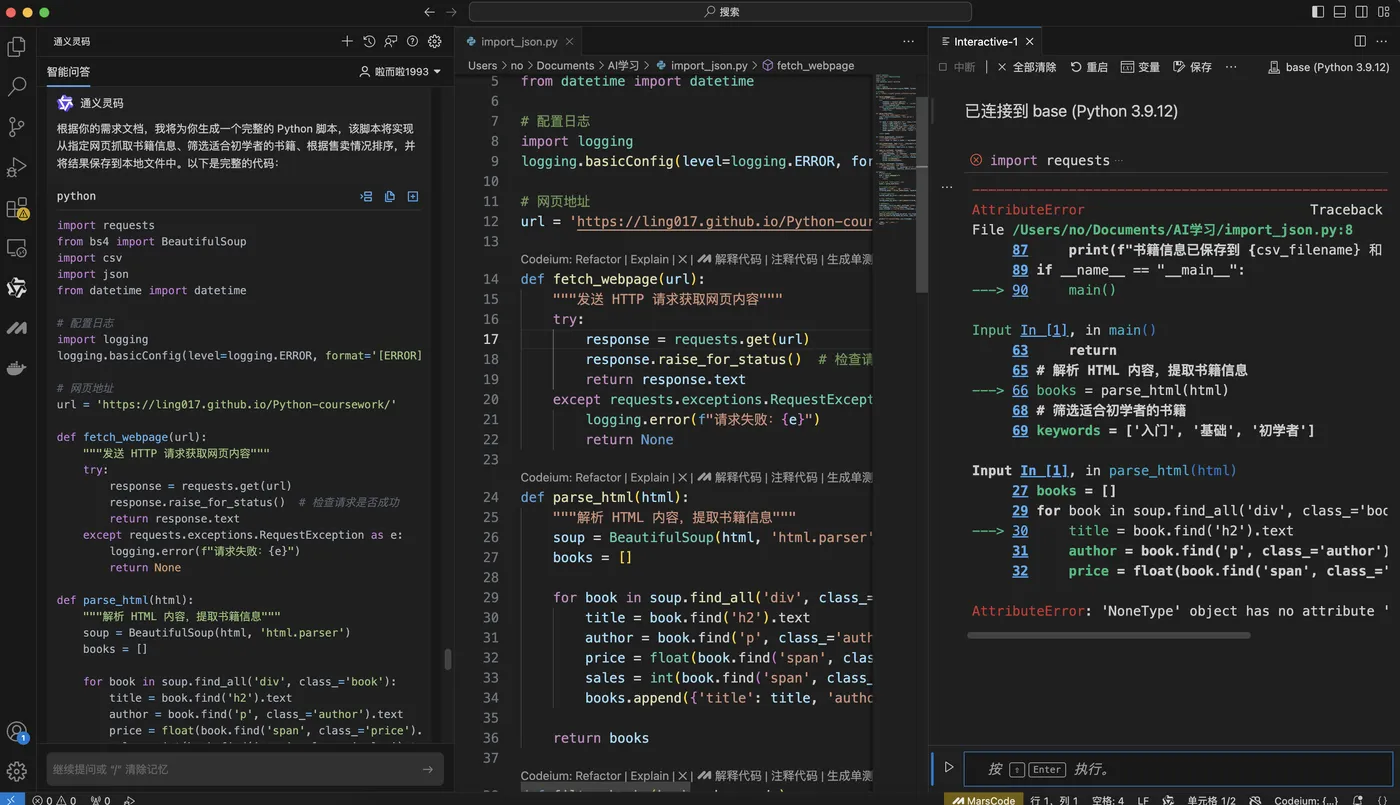Close the Interactive-1 tab
Viewport: 1400px width, 805px height.
click(x=1029, y=41)
